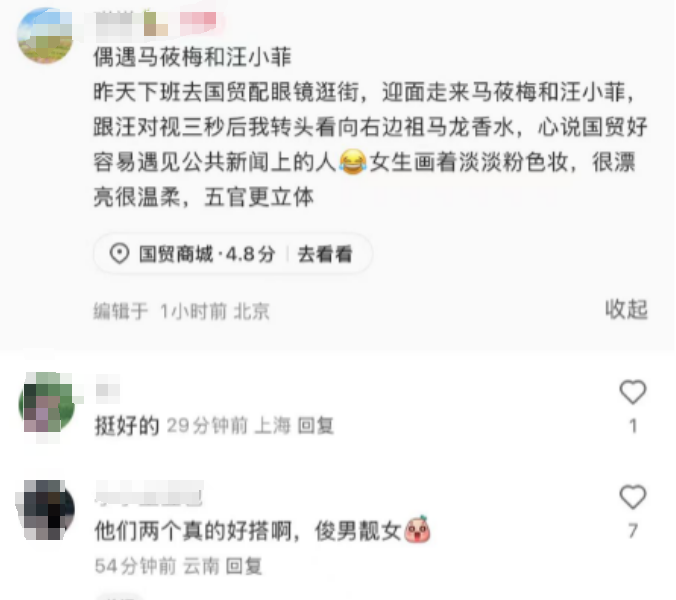Click the laughing-crying emoji in post
676x600 pixels.
click(x=352, y=162)
